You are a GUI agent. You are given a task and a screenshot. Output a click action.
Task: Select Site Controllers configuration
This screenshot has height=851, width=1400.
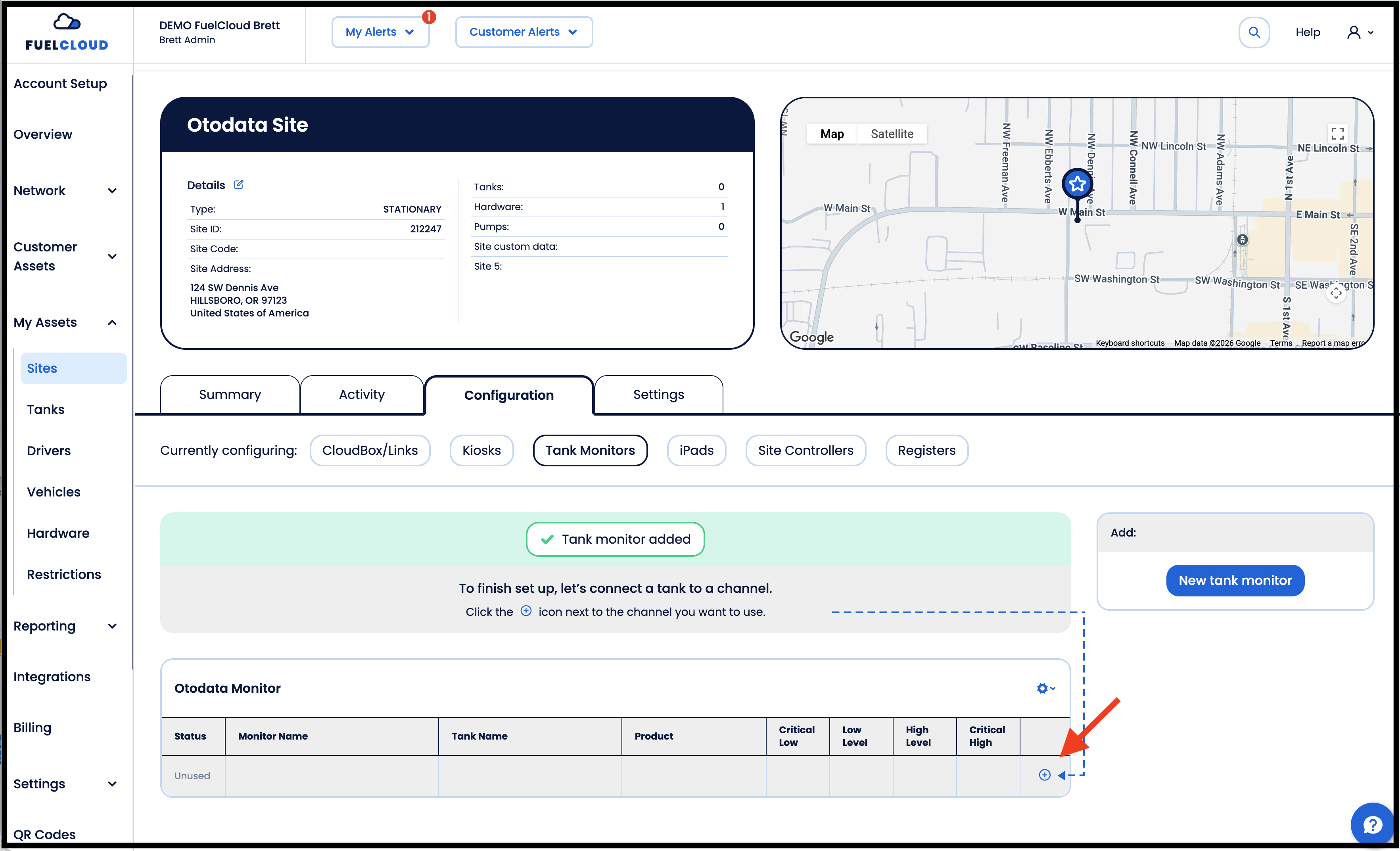[805, 450]
